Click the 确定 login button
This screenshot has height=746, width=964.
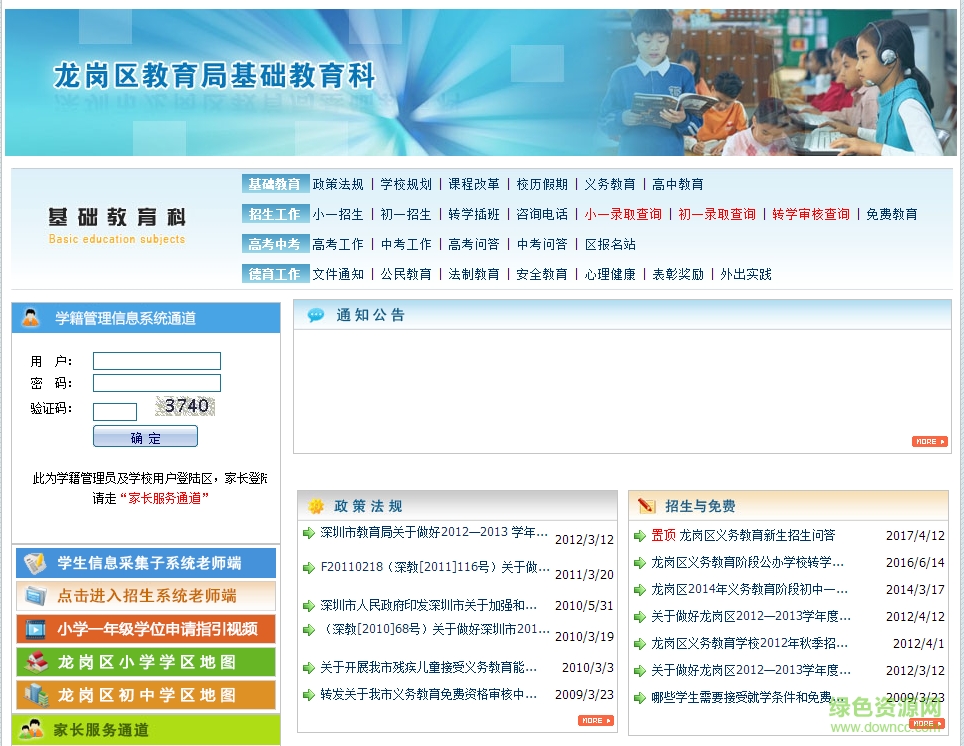[x=146, y=437]
